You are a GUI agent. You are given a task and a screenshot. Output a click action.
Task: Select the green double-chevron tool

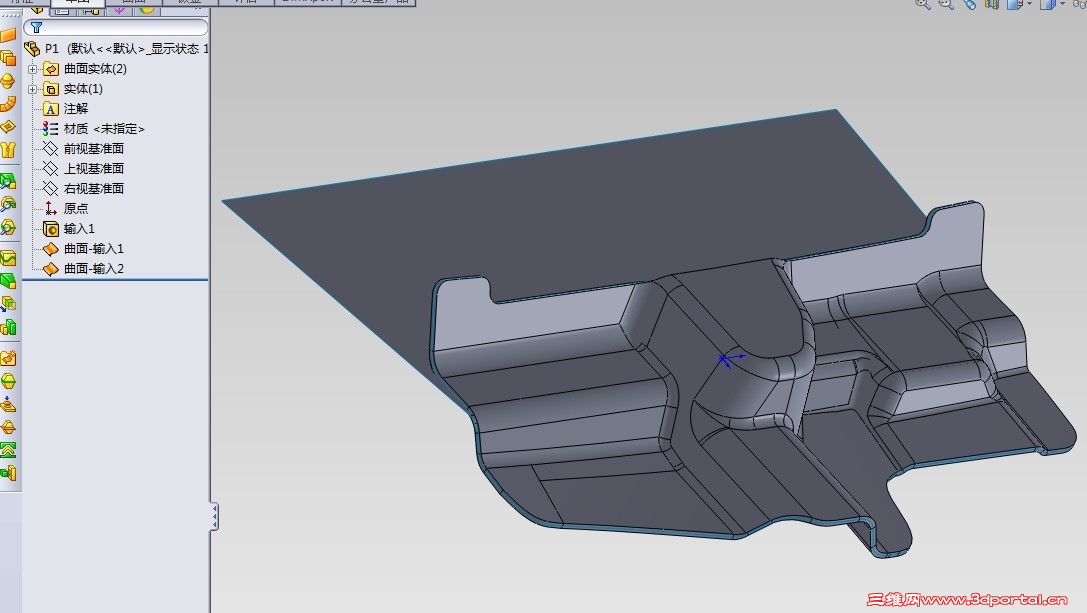[8, 450]
